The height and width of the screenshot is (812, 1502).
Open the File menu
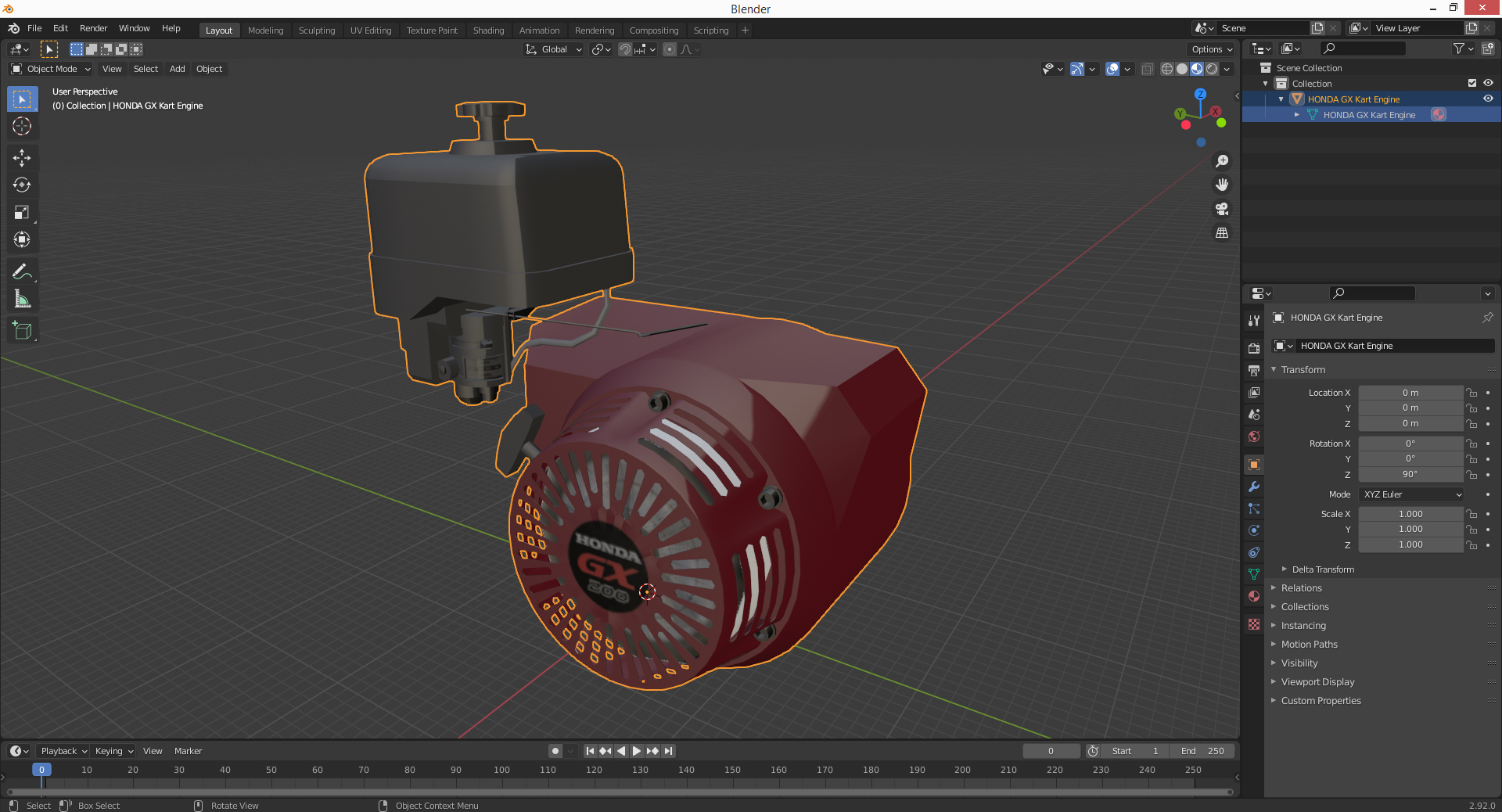pos(34,28)
